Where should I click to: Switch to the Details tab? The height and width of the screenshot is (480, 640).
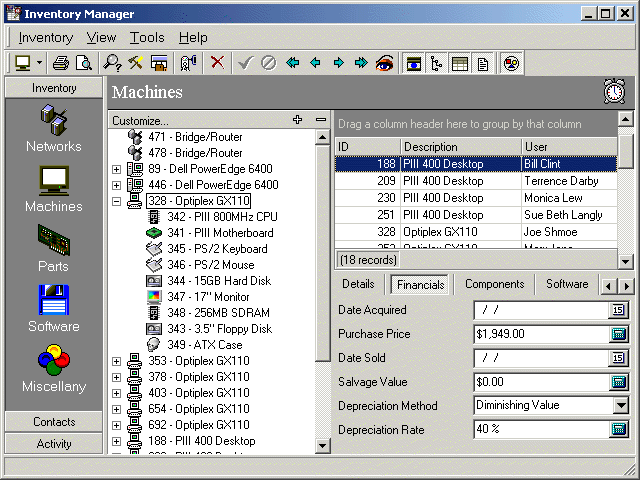click(x=358, y=284)
